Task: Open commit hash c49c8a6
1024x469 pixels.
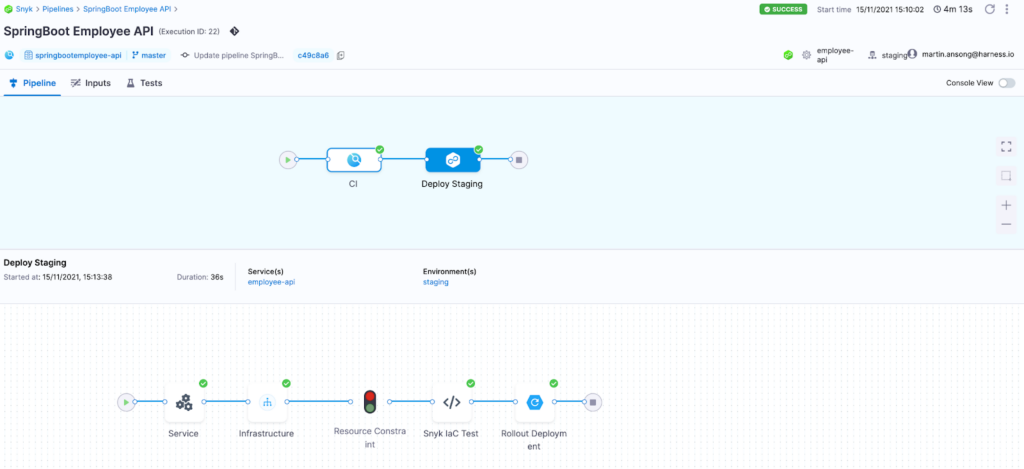Action: [313, 56]
